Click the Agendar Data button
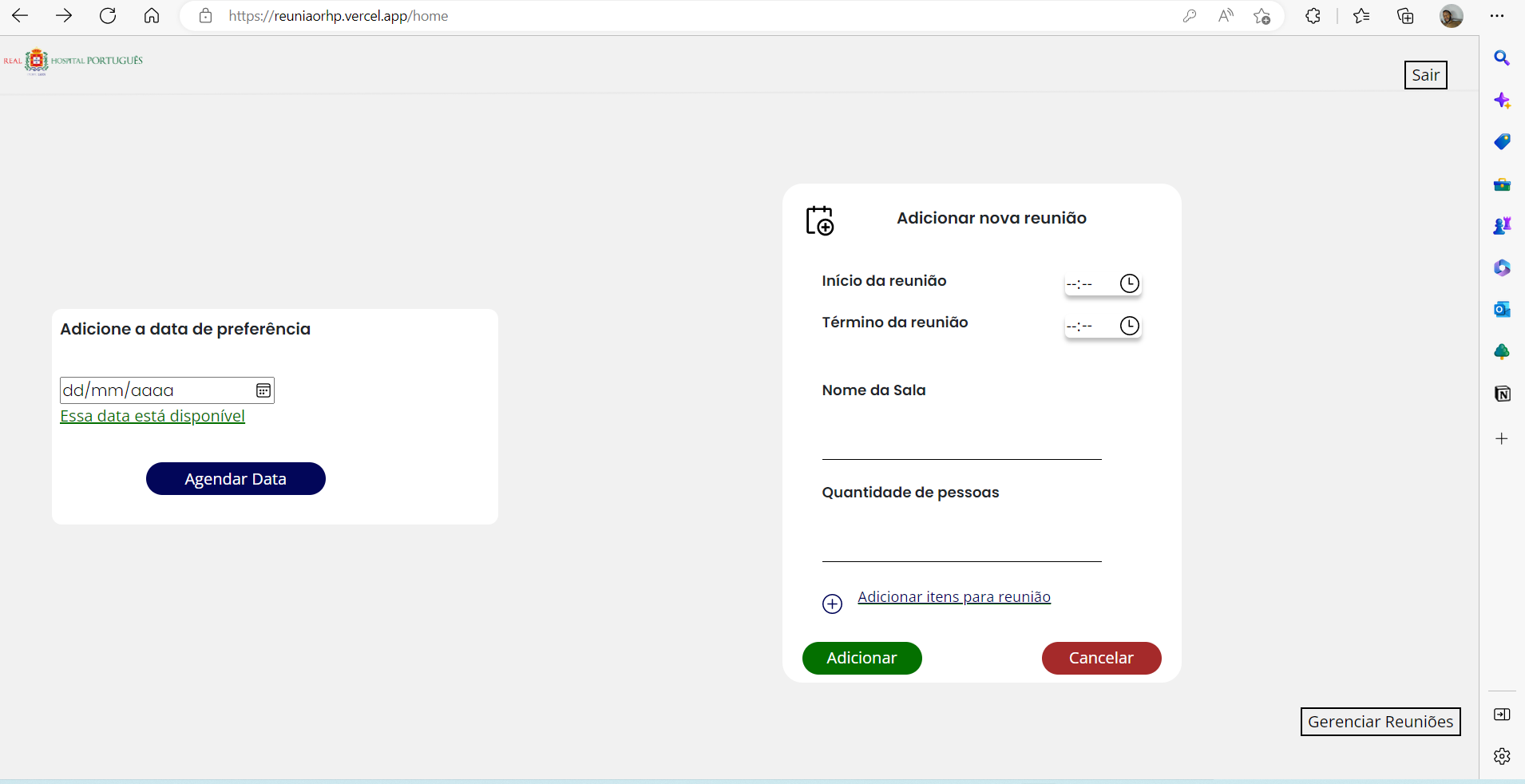The height and width of the screenshot is (784, 1525). 236,479
